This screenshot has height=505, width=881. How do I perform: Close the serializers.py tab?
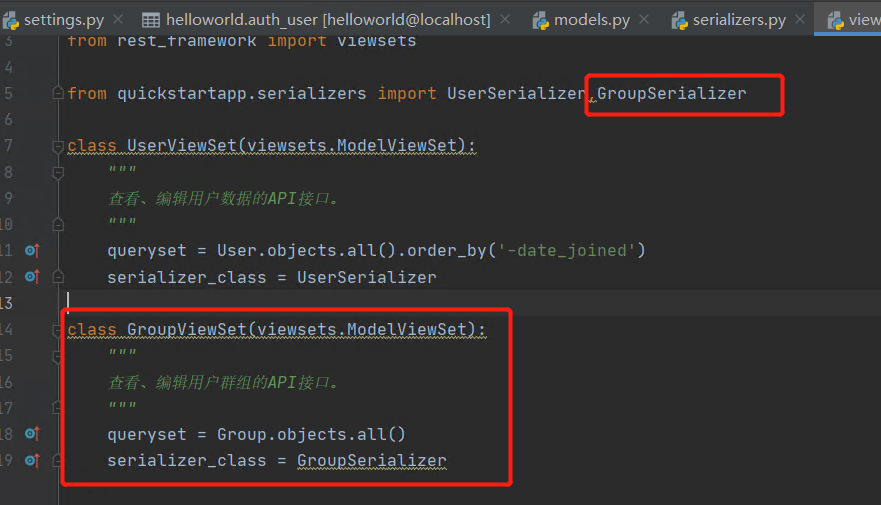tap(800, 20)
